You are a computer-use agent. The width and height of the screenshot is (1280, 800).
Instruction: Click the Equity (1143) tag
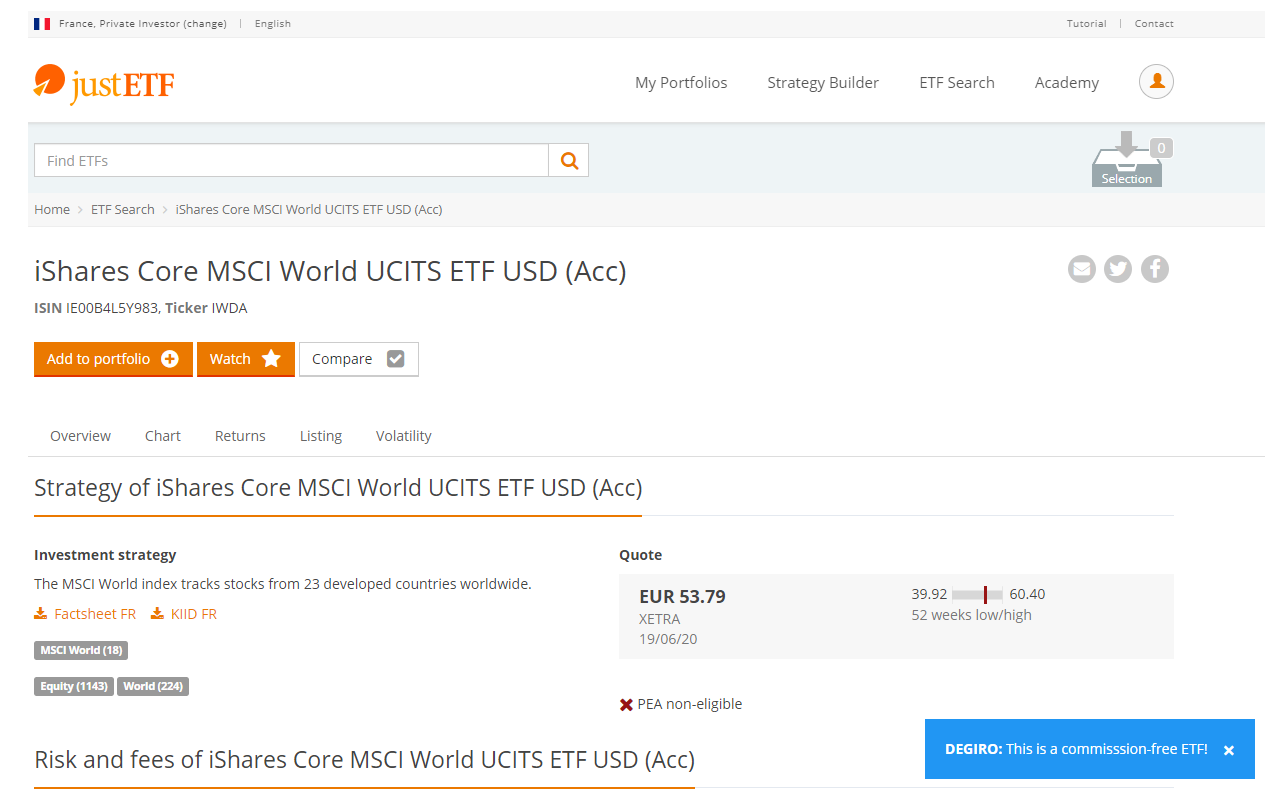(74, 686)
